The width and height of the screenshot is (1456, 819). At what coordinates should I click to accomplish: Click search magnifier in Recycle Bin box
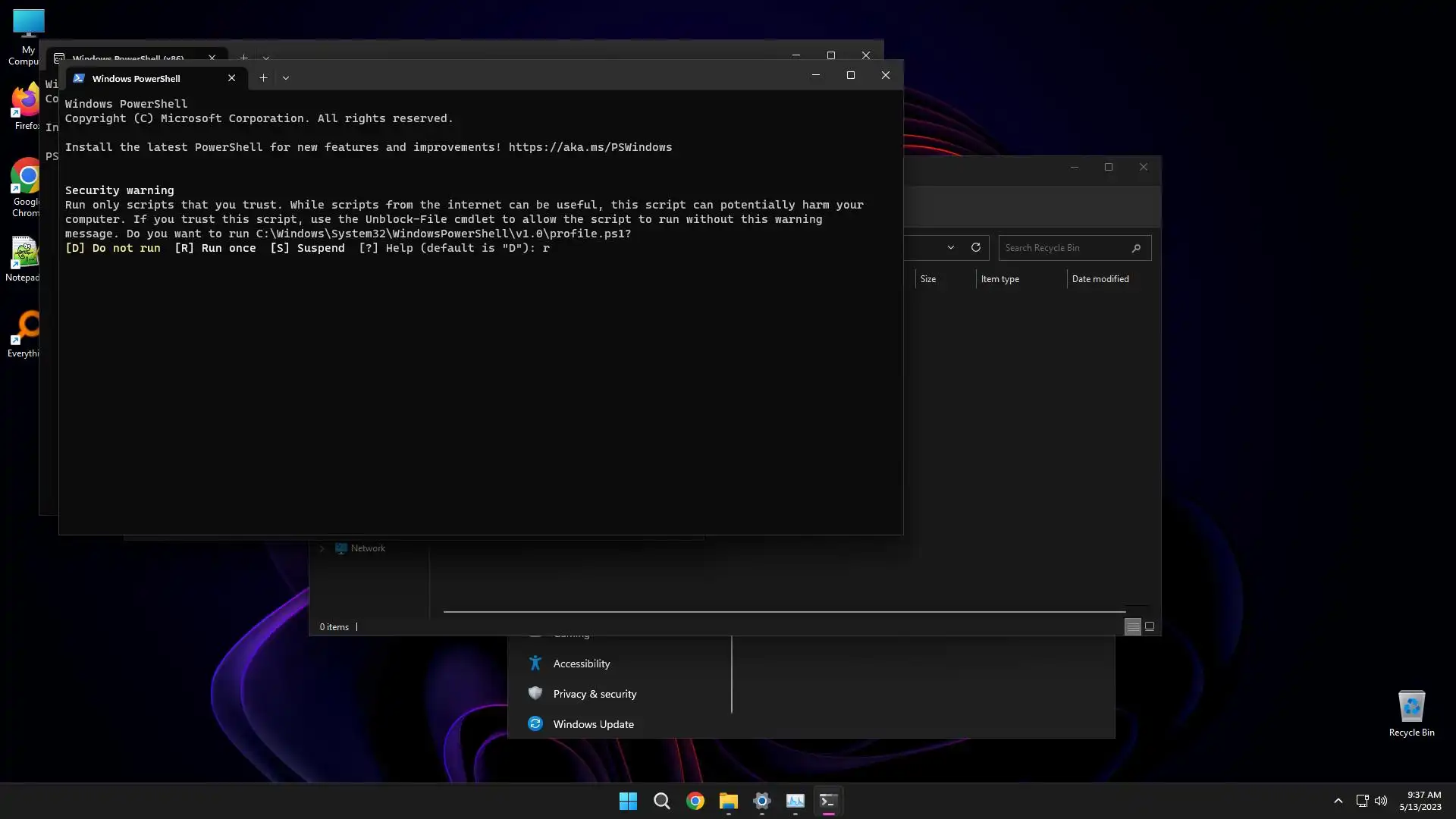[1136, 248]
